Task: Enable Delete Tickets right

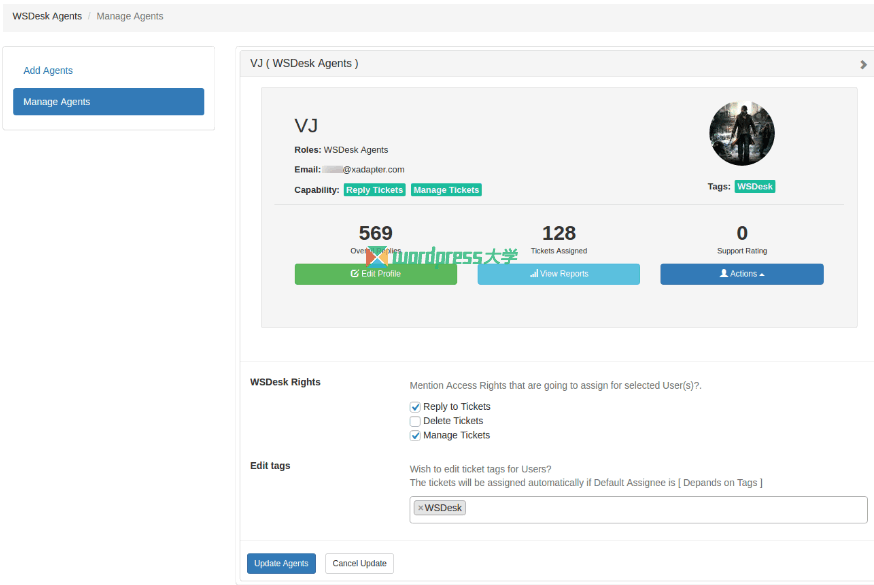Action: tap(415, 421)
